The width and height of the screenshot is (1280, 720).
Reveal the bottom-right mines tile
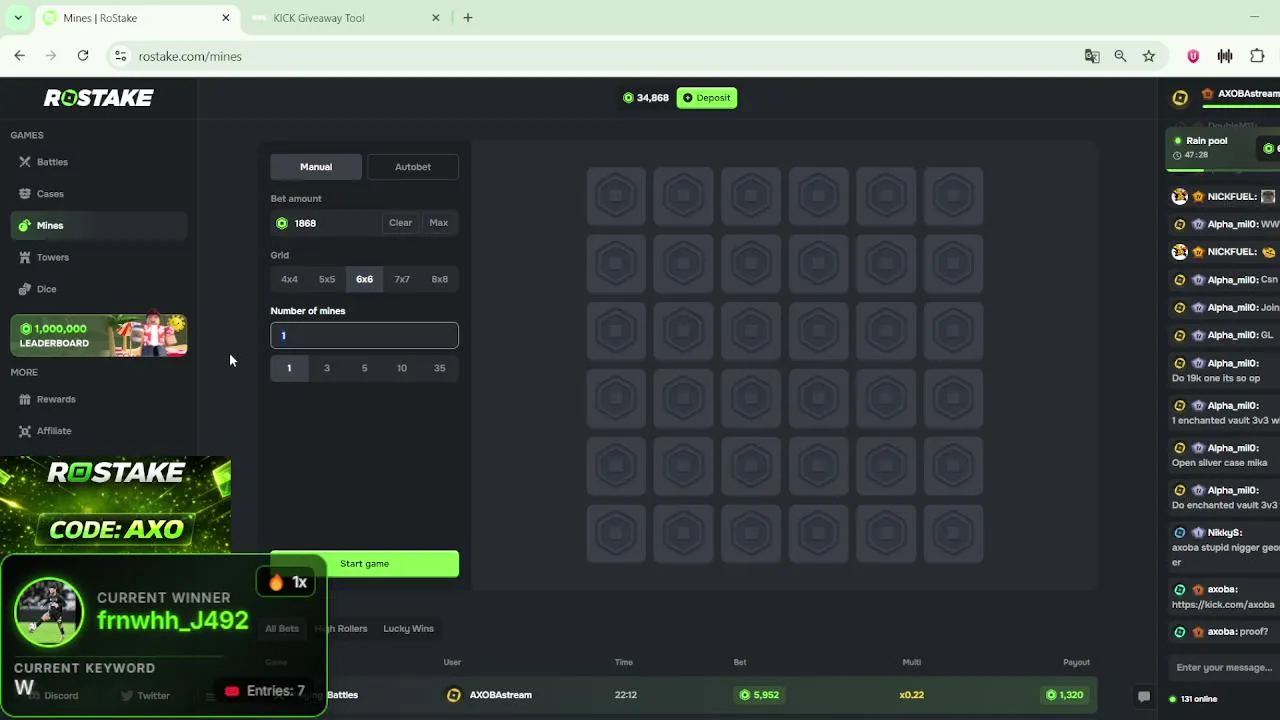953,533
